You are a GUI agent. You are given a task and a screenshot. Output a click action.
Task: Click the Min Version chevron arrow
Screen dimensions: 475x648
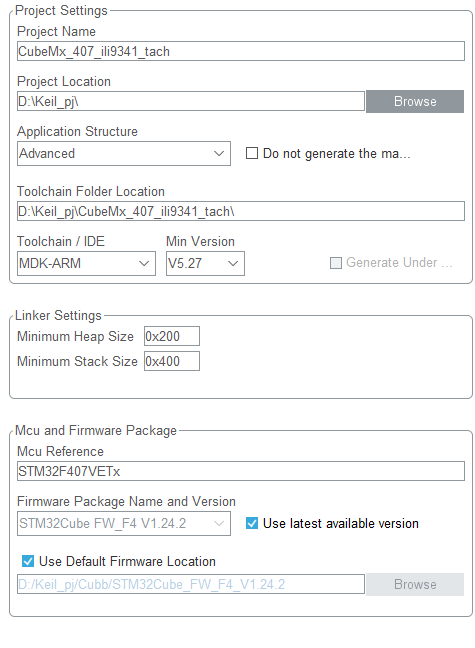point(233,263)
